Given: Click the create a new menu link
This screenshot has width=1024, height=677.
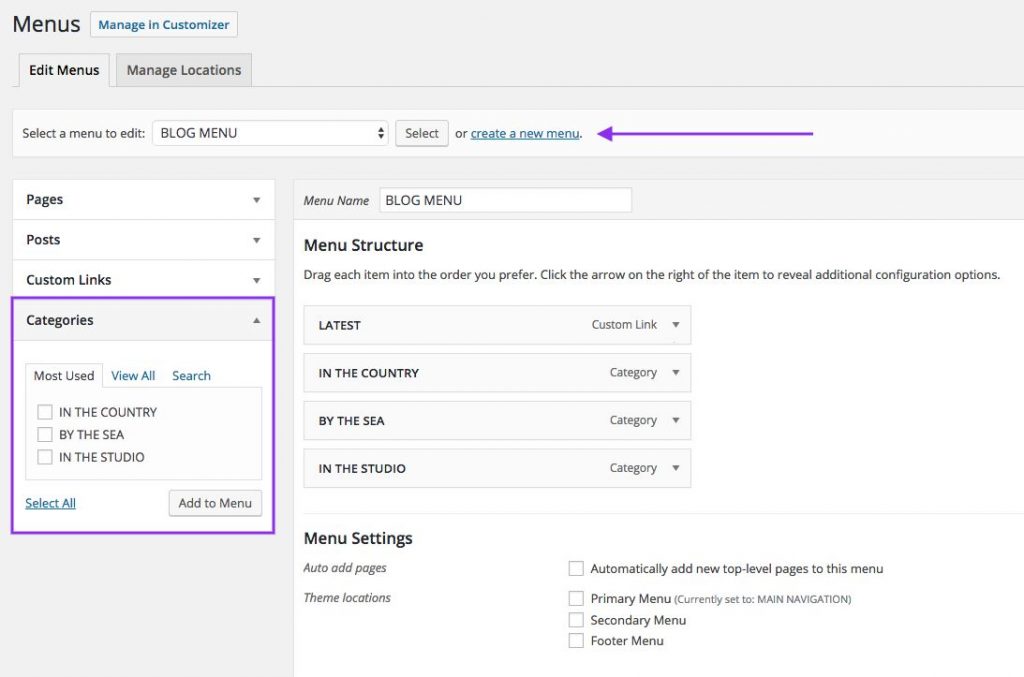Looking at the screenshot, I should pos(525,133).
